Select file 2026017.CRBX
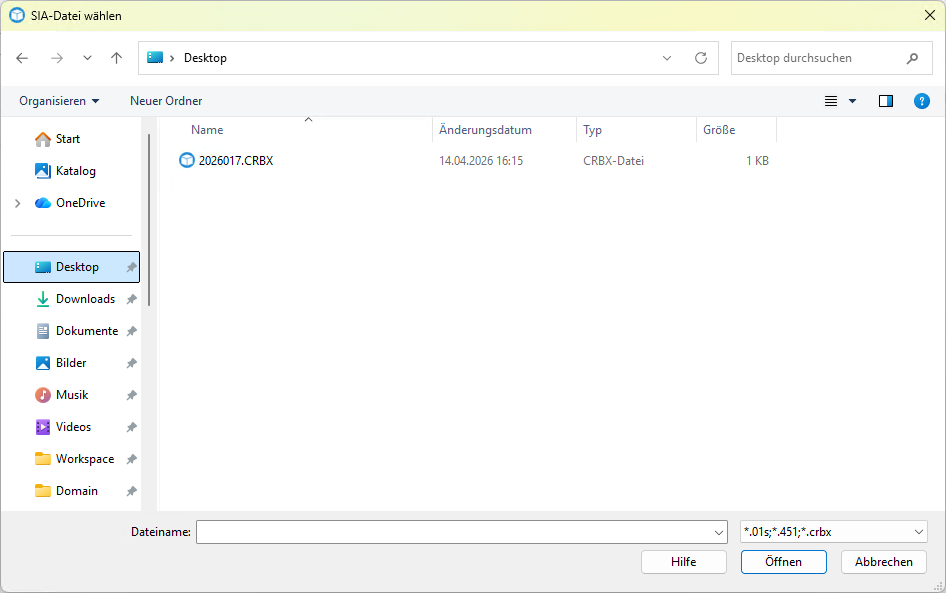The height and width of the screenshot is (593, 946). [x=236, y=160]
